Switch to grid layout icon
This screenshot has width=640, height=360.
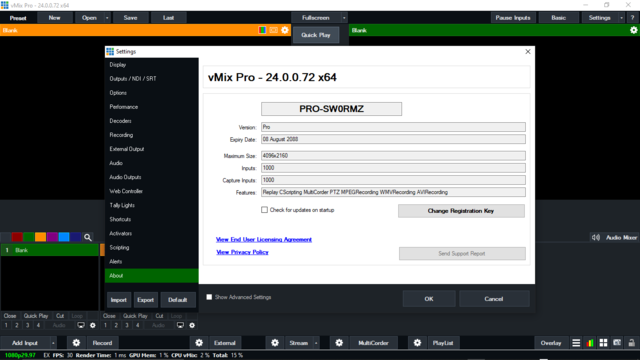tap(603, 343)
